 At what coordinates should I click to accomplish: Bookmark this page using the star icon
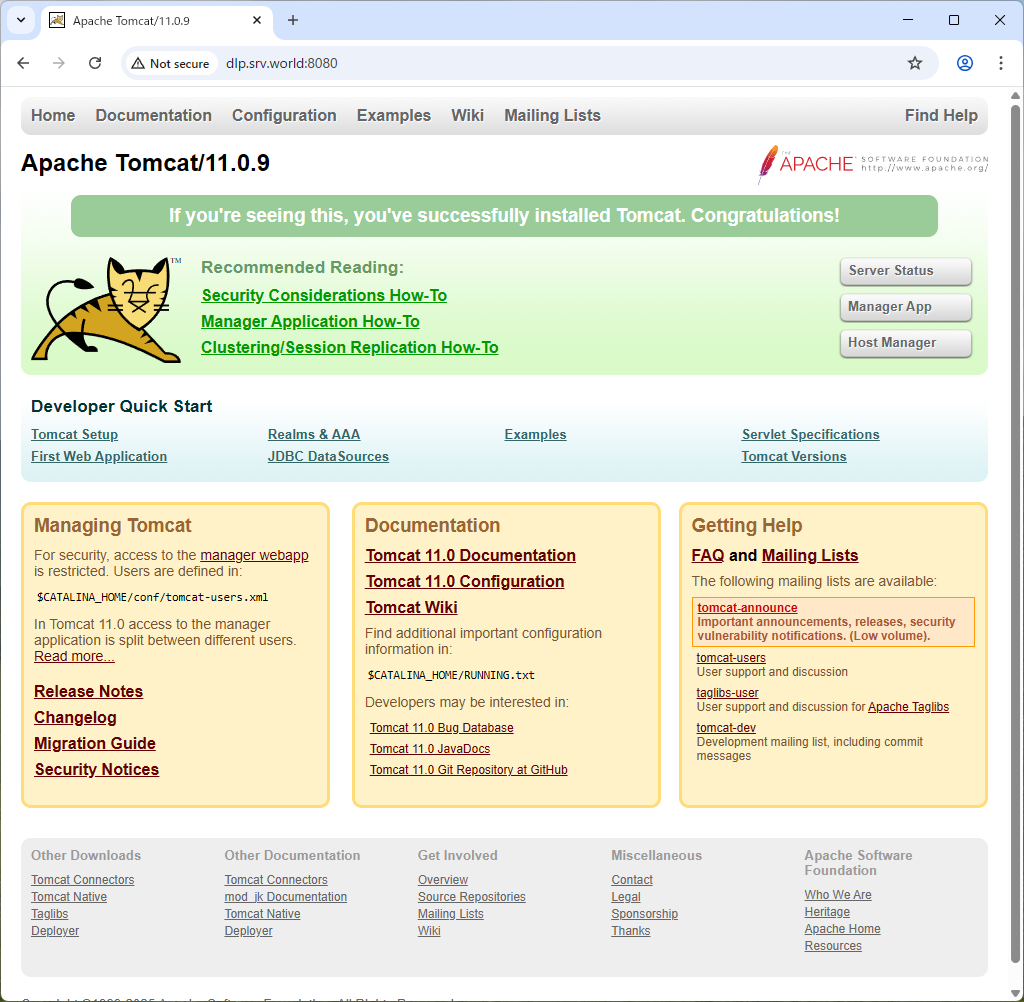914,62
